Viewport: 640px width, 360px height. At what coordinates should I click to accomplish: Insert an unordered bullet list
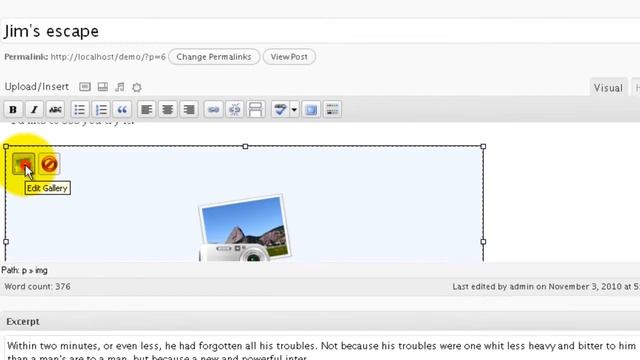pos(80,109)
